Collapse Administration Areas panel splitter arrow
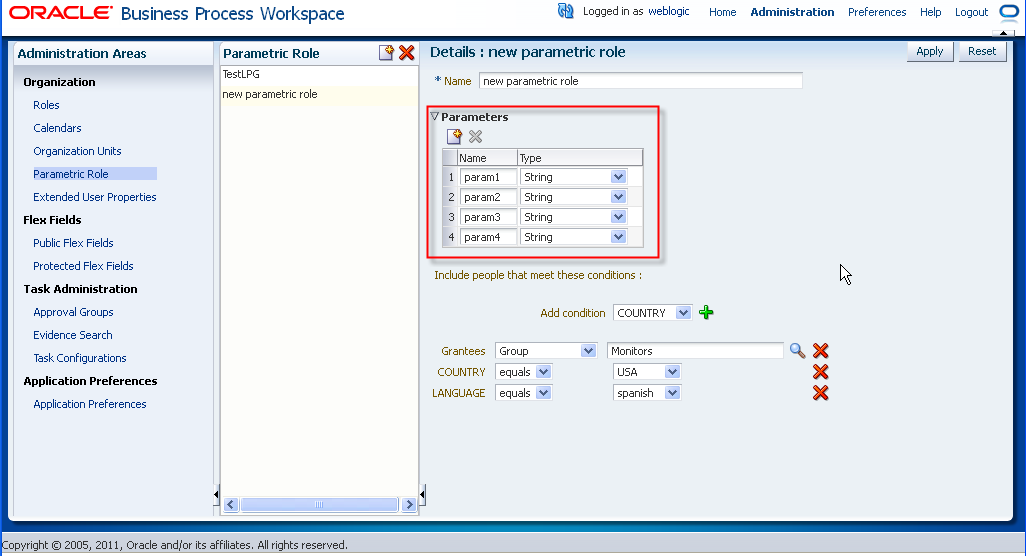Viewport: 1026px width, 556px height. tap(216, 495)
